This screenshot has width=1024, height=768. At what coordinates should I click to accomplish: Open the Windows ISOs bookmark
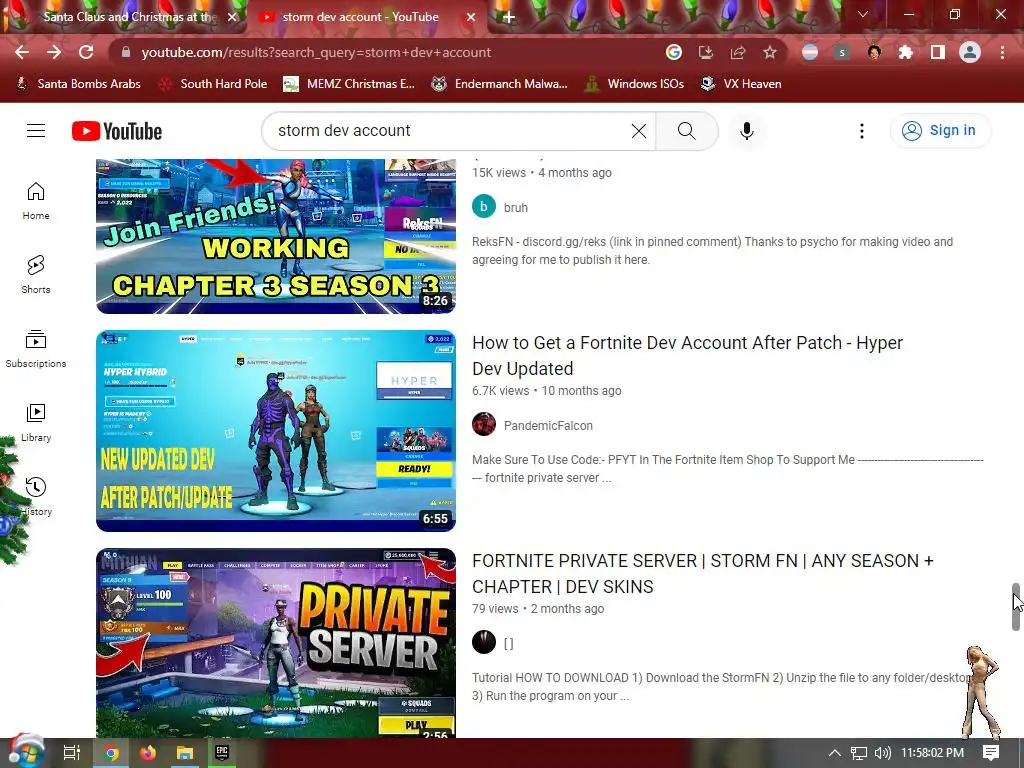coord(634,84)
